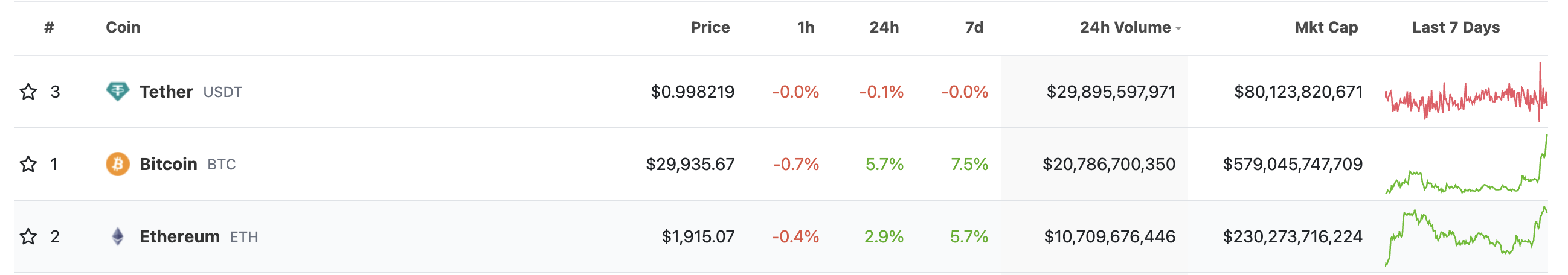Toggle the star next to Bitcoin
This screenshot has width=1568, height=275.
(x=28, y=164)
